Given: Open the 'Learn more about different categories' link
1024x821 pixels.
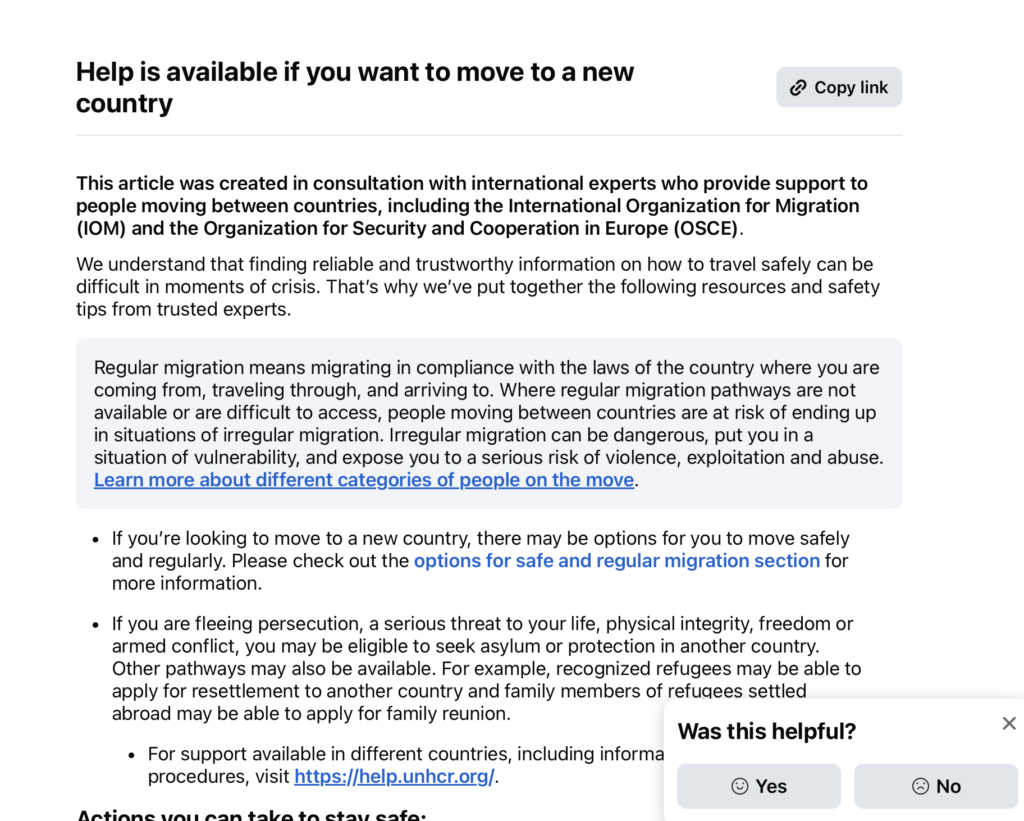Looking at the screenshot, I should pyautogui.click(x=364, y=479).
